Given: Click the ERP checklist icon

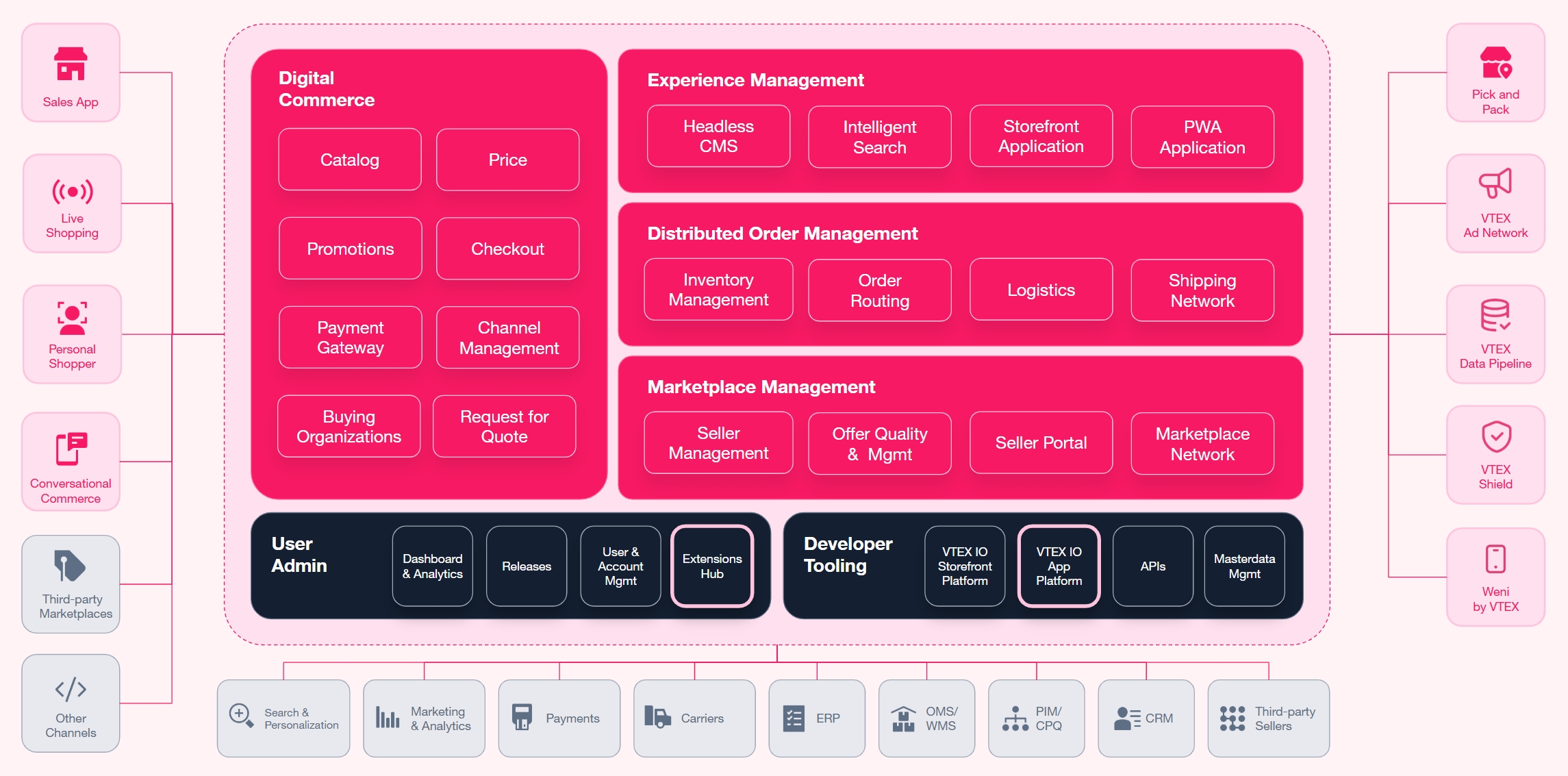Looking at the screenshot, I should (x=794, y=718).
